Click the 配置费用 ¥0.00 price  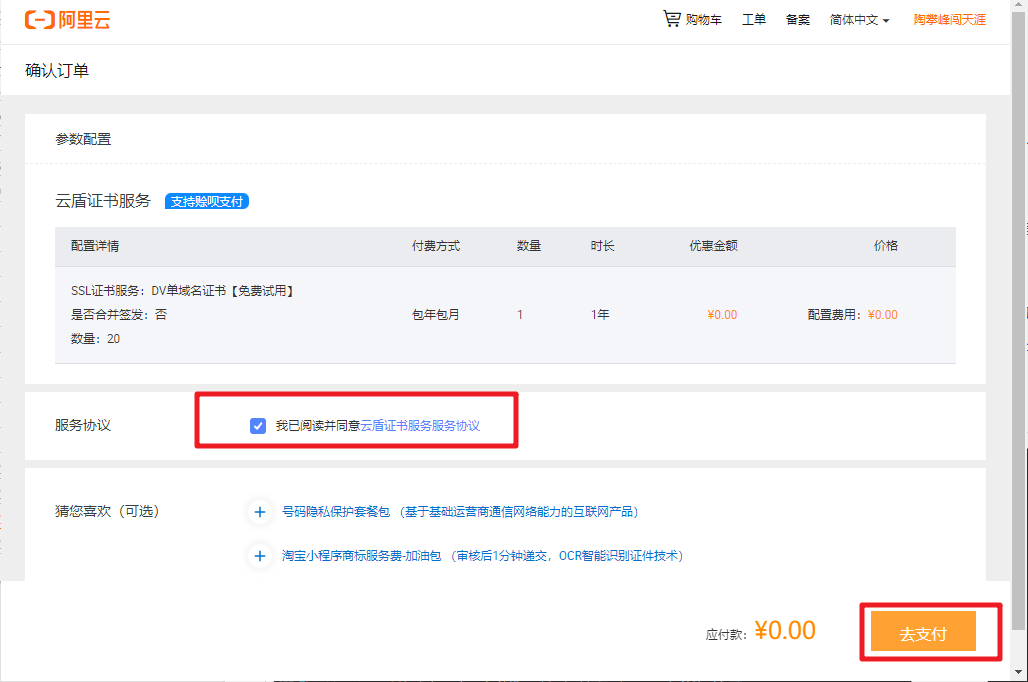852,315
